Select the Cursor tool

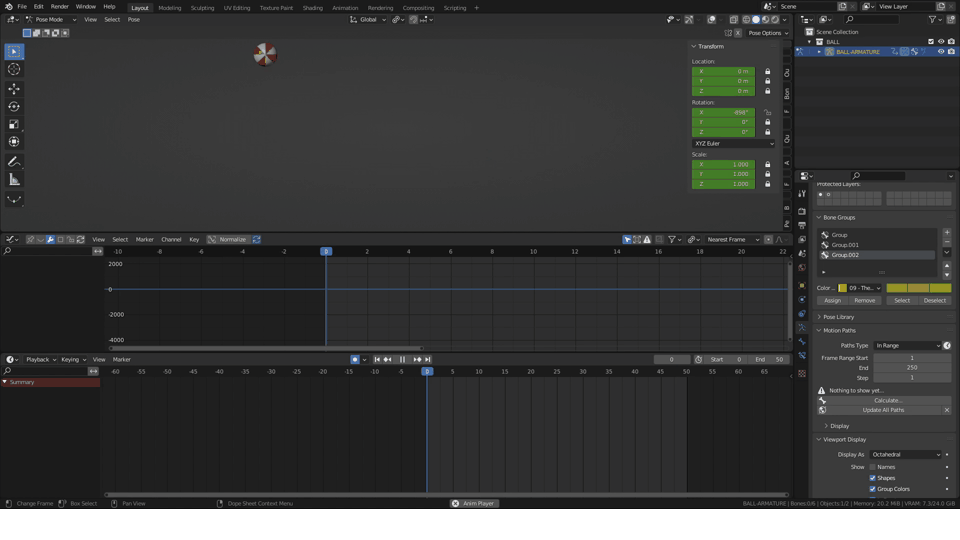tap(14, 70)
